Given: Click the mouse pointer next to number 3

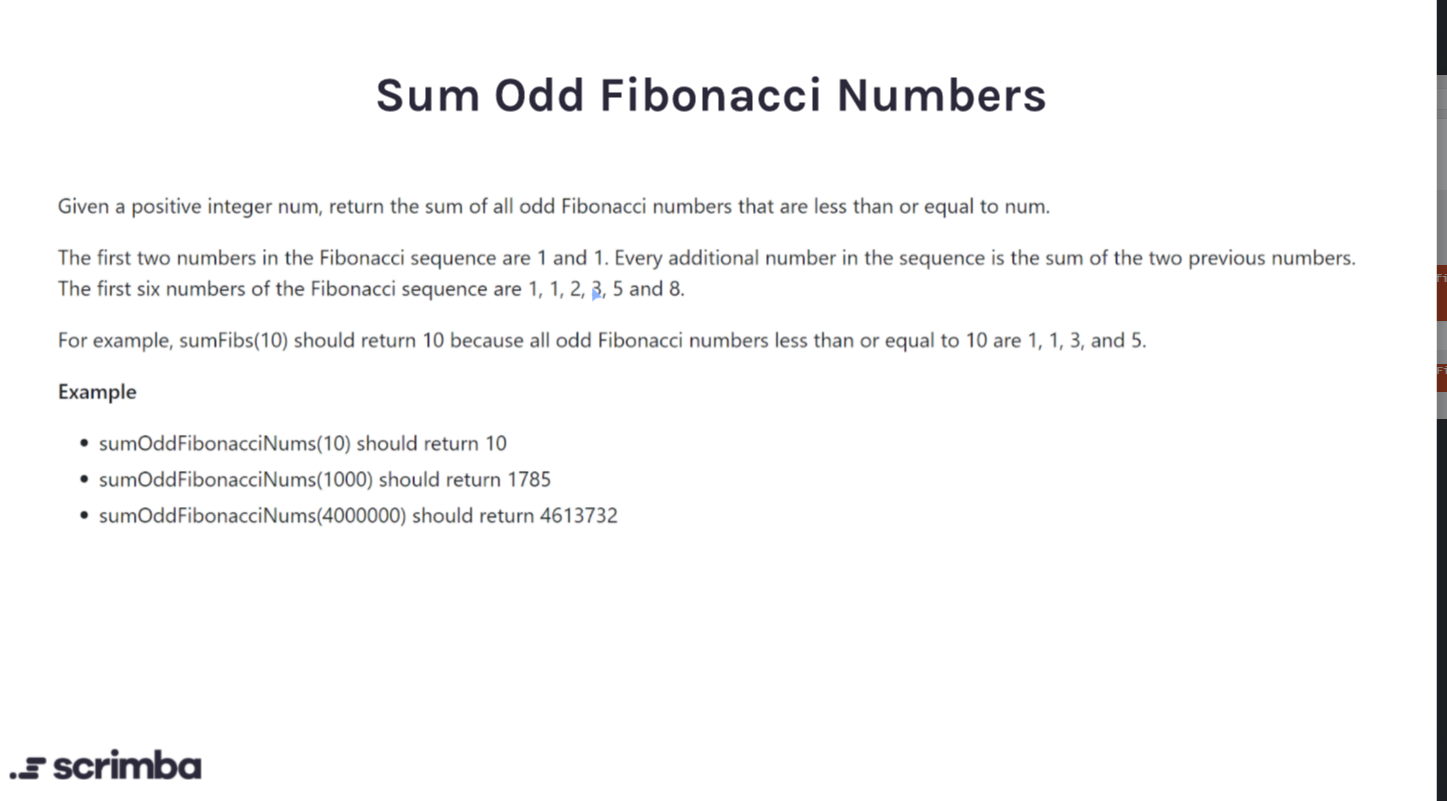Looking at the screenshot, I should [x=597, y=294].
